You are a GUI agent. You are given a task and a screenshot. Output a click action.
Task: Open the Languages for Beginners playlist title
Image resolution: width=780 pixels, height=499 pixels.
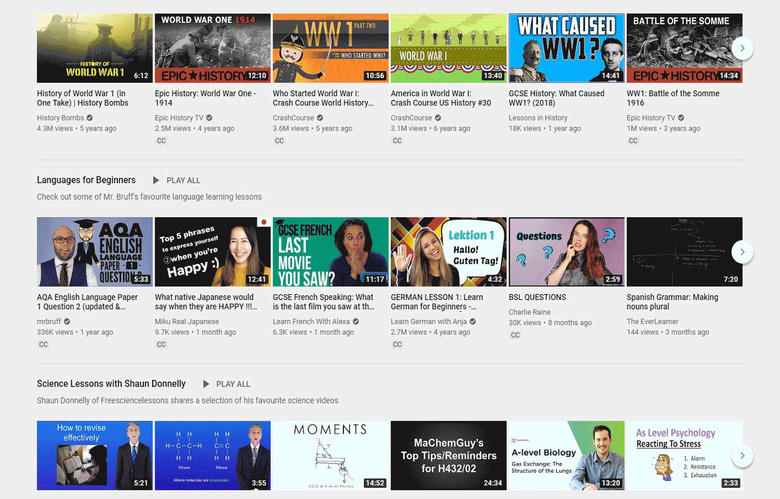coord(86,180)
